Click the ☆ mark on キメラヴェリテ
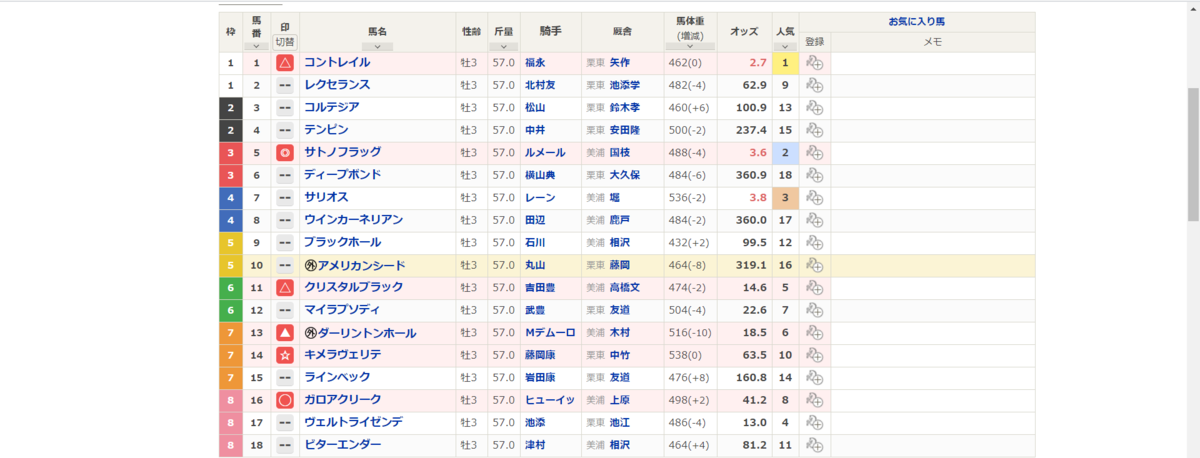Screen dimensions: 1200x458 pyautogui.click(x=285, y=356)
